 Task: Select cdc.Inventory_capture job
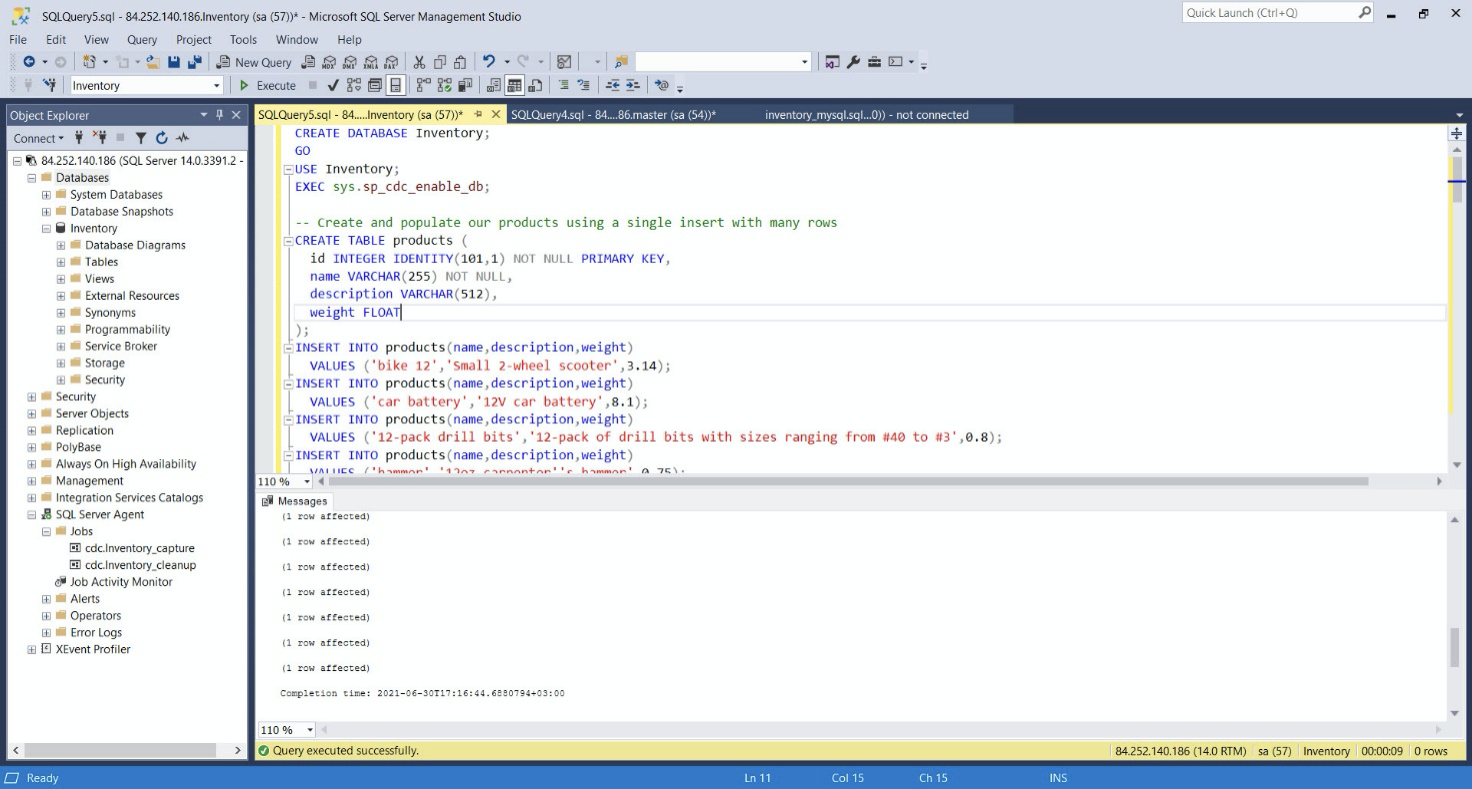tap(140, 548)
